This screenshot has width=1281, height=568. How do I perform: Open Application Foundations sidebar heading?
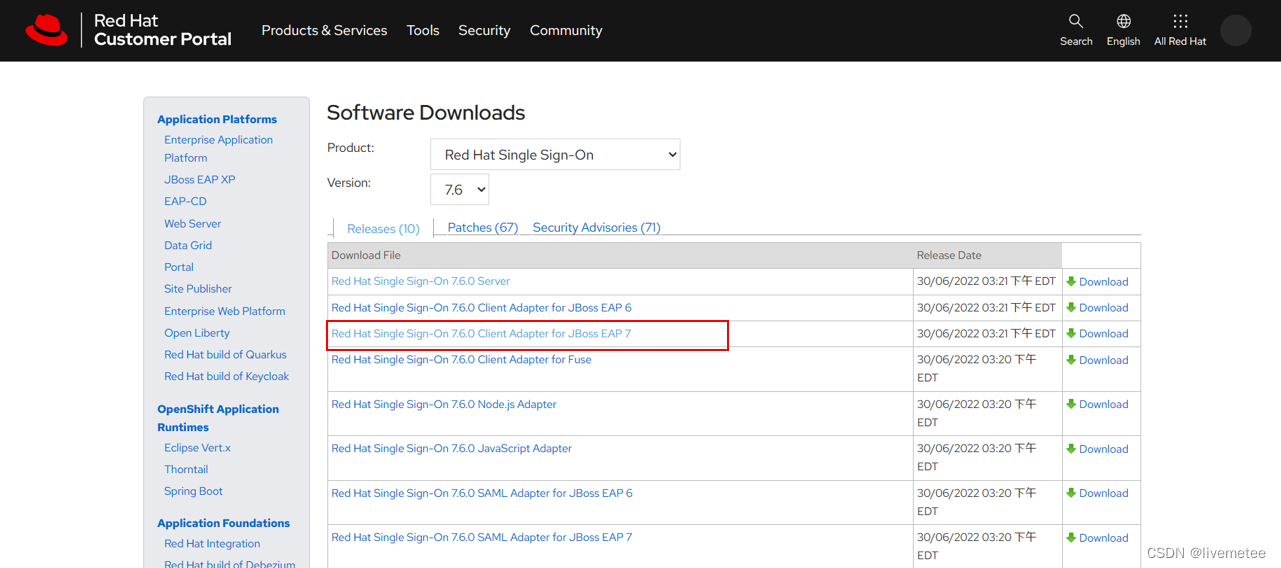[x=223, y=523]
